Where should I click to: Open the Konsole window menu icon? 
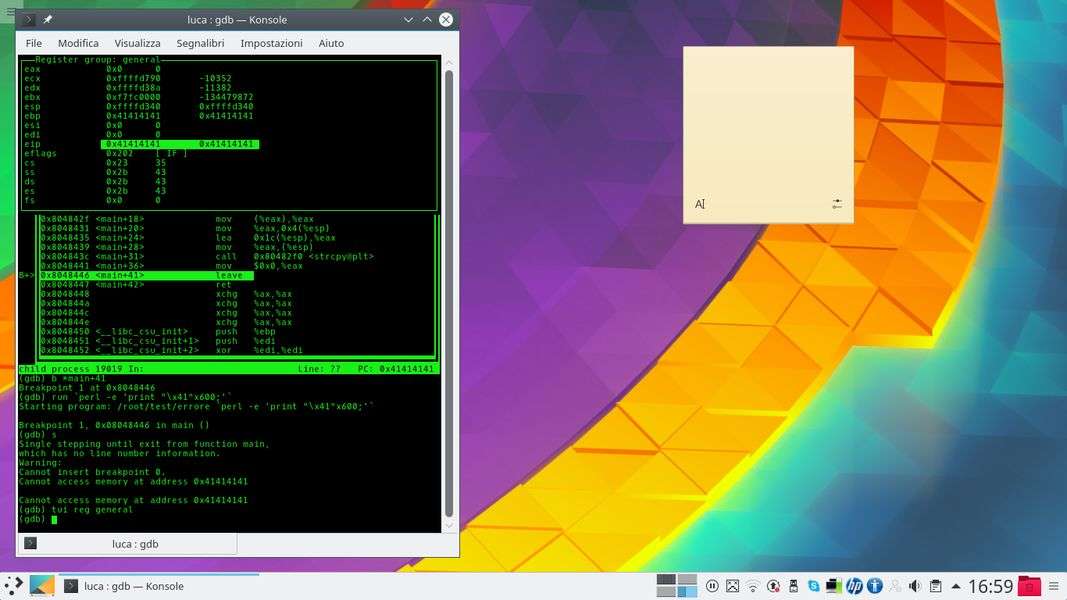coord(29,20)
